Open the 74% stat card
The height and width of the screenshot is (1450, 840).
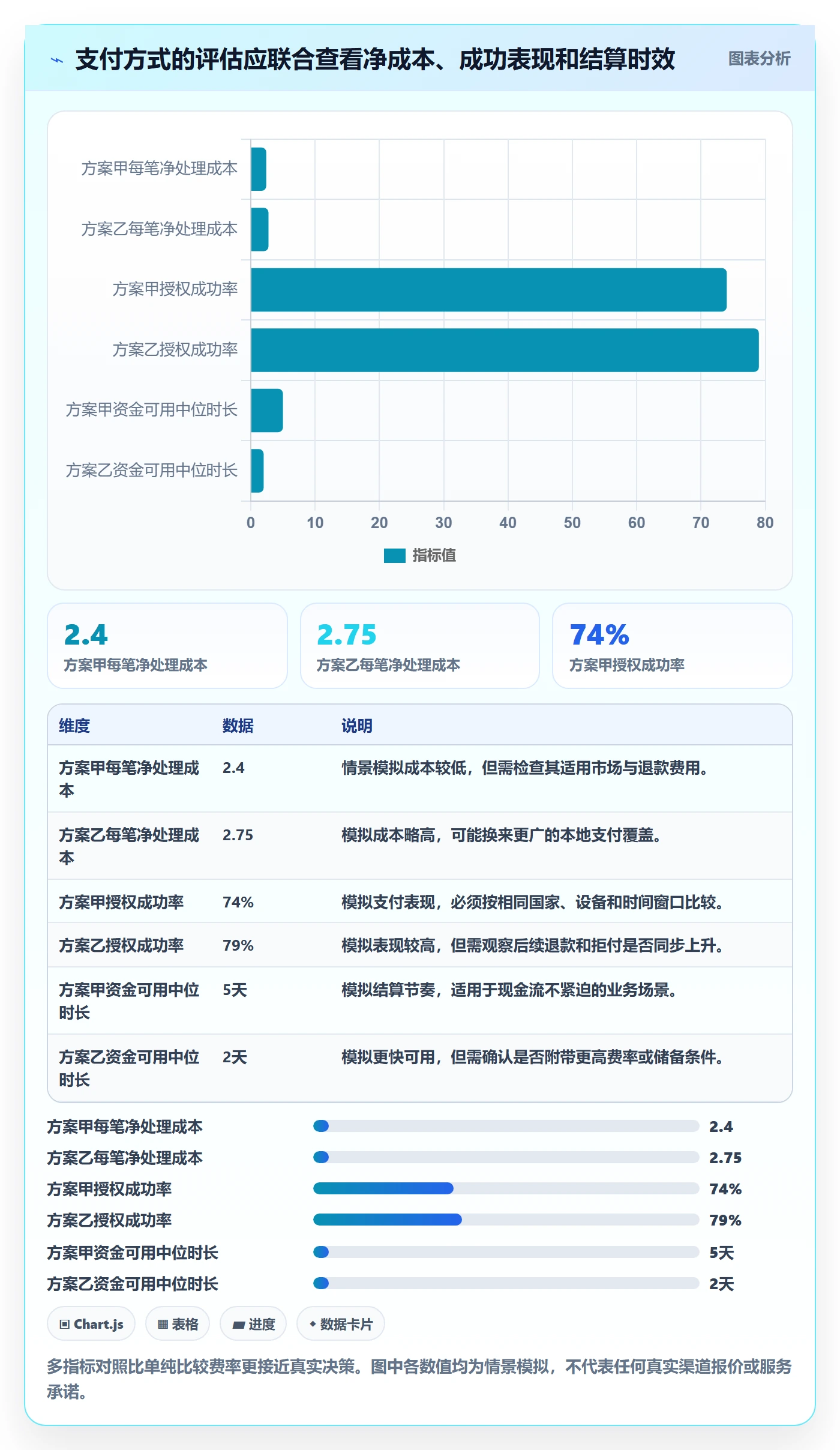673,646
